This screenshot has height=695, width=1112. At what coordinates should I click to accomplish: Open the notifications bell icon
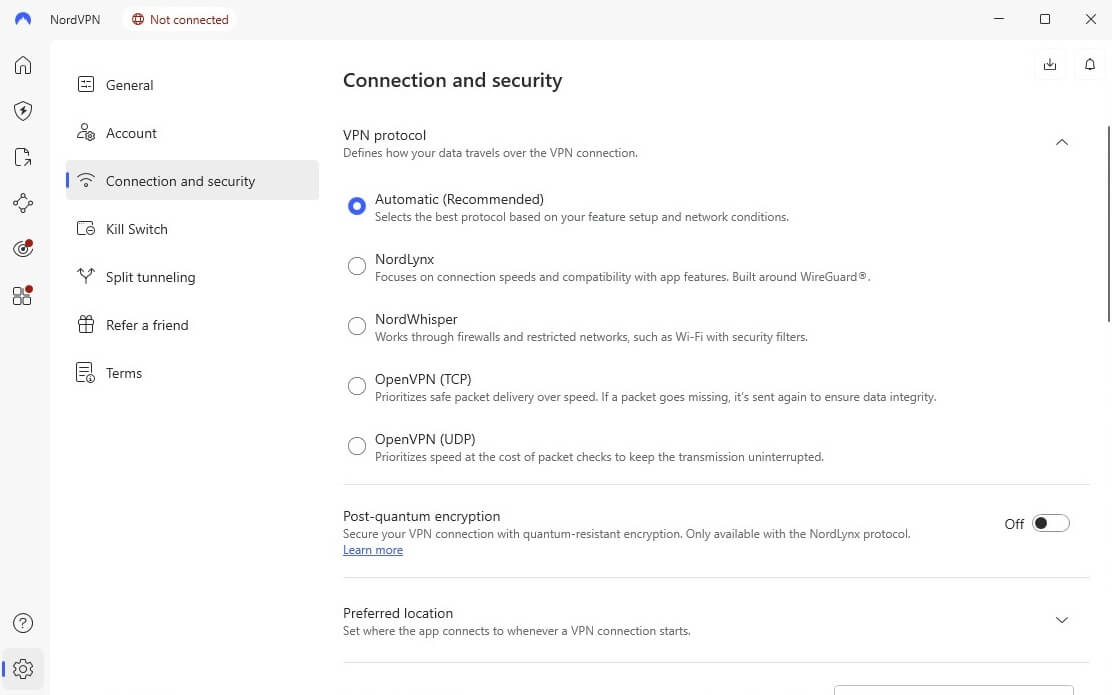pyautogui.click(x=1089, y=65)
